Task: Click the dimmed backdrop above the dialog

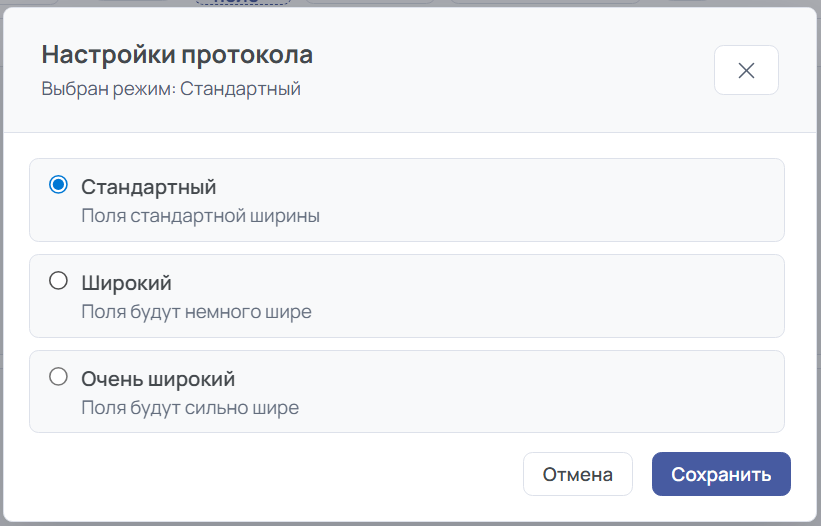Action: pos(500,3)
